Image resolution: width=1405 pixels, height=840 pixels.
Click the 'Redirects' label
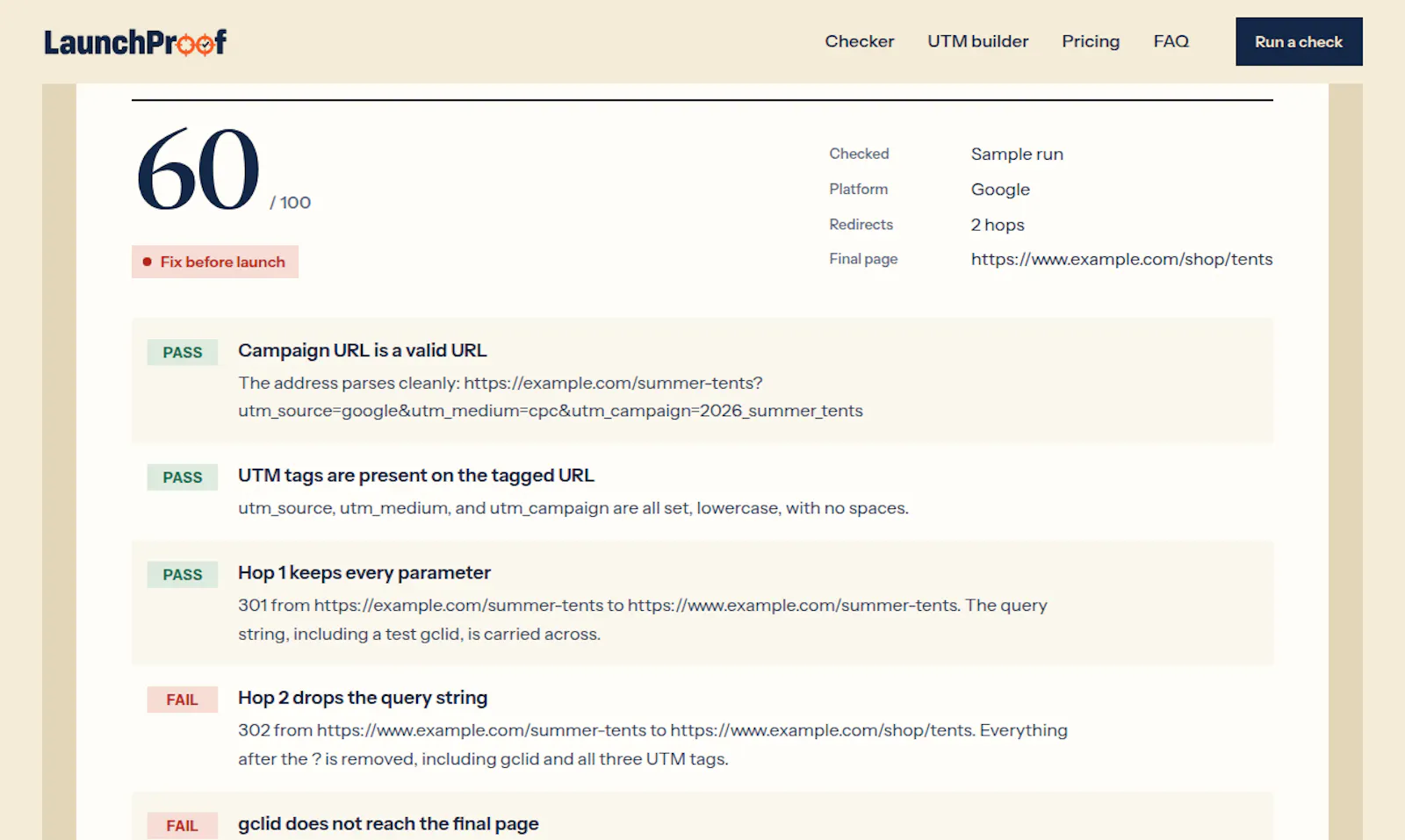861,225
